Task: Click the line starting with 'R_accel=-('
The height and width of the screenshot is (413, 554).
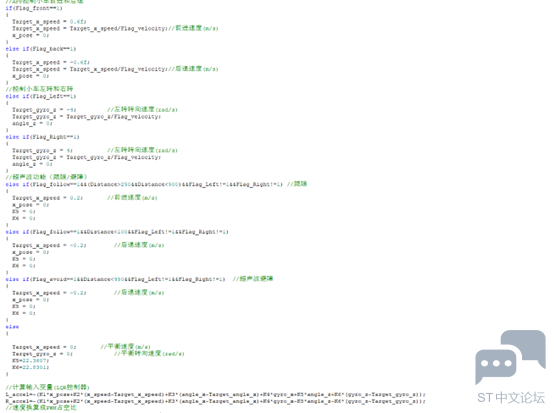Action: 216,402
